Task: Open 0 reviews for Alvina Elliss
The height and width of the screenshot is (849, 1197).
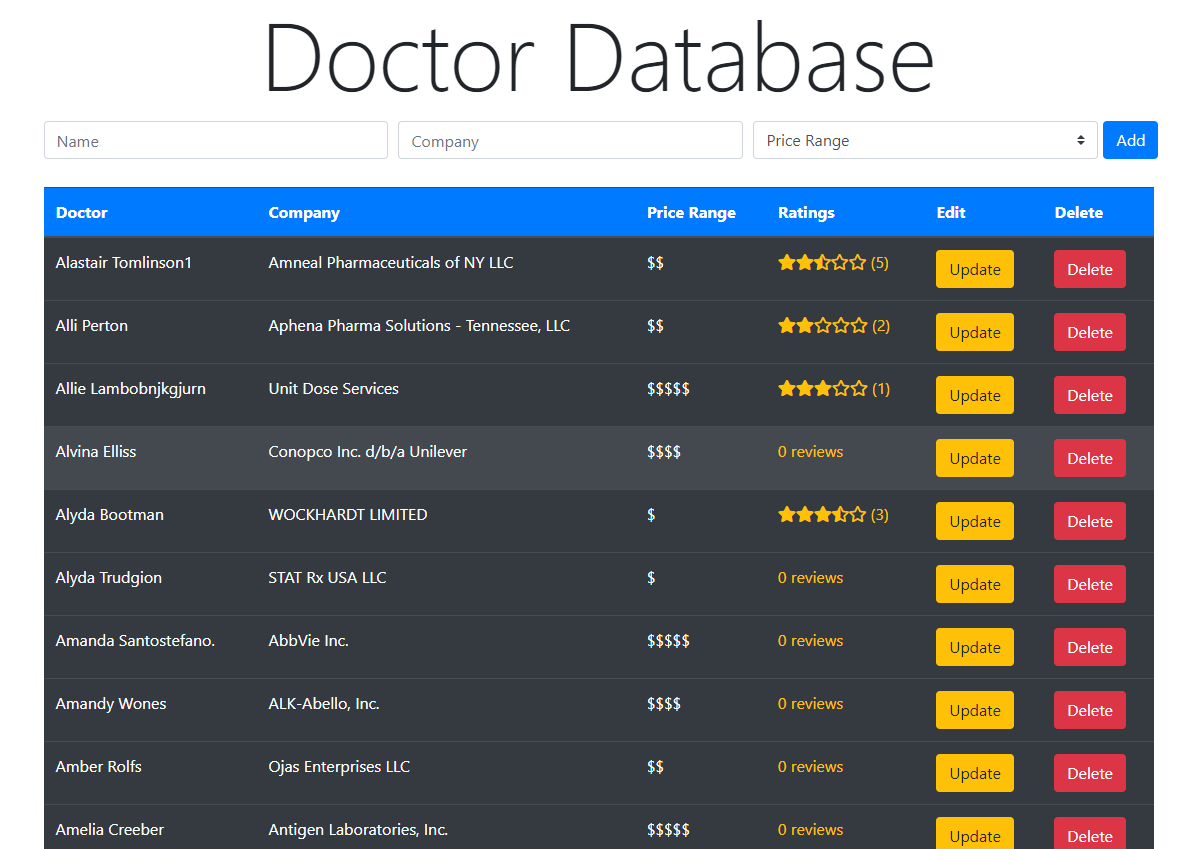Action: pos(810,452)
